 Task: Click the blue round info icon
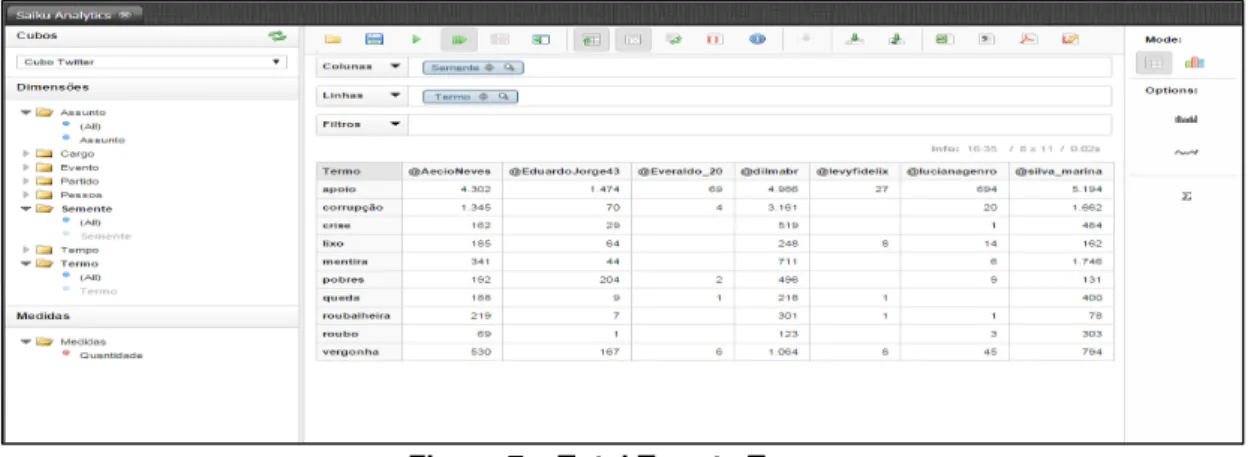tap(758, 39)
